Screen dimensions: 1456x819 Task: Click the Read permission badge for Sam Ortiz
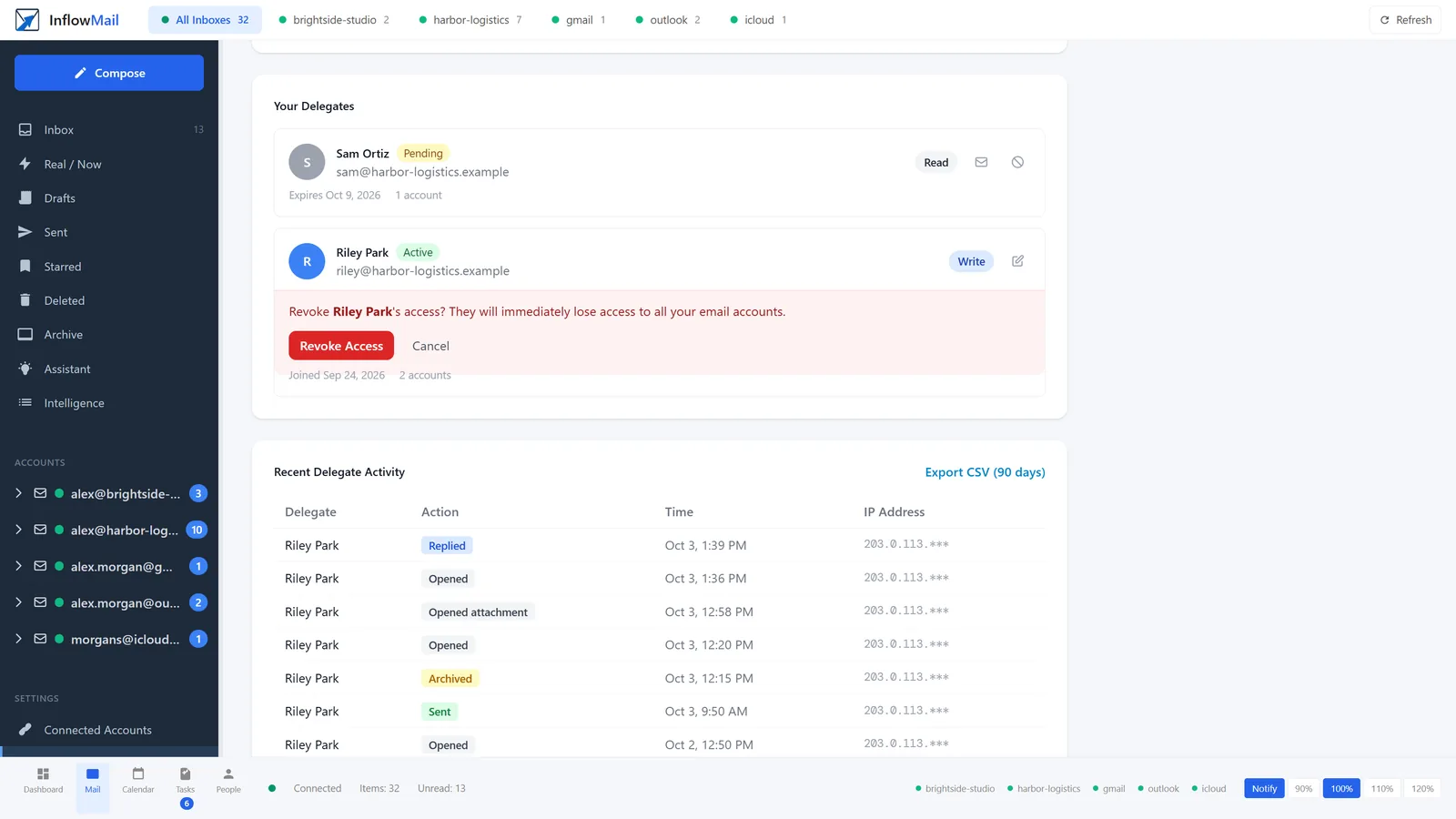(935, 162)
